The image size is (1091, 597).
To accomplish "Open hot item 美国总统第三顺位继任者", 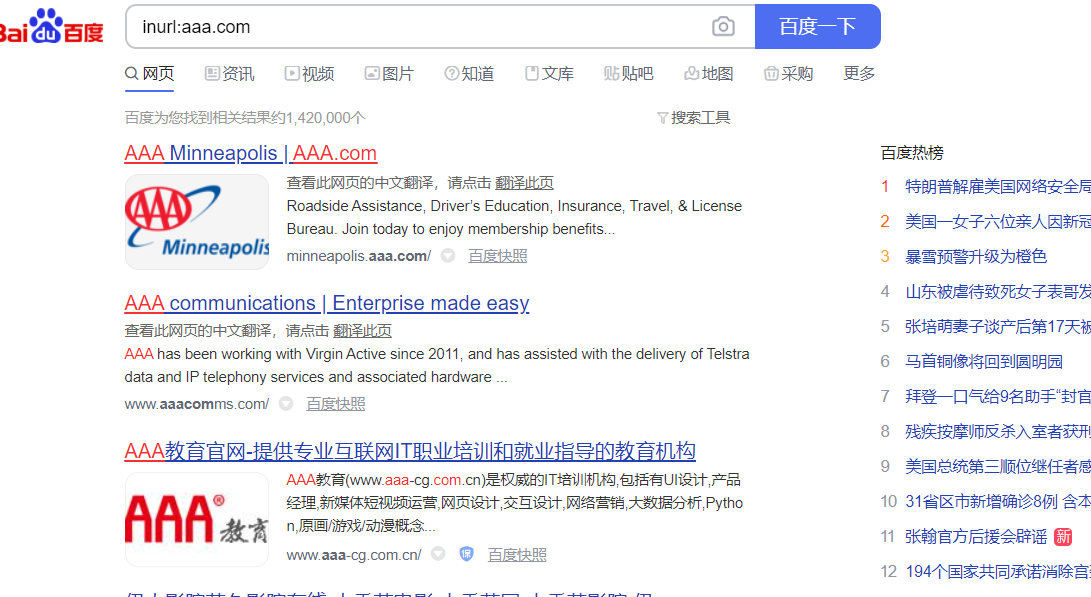I will pyautogui.click(x=998, y=466).
